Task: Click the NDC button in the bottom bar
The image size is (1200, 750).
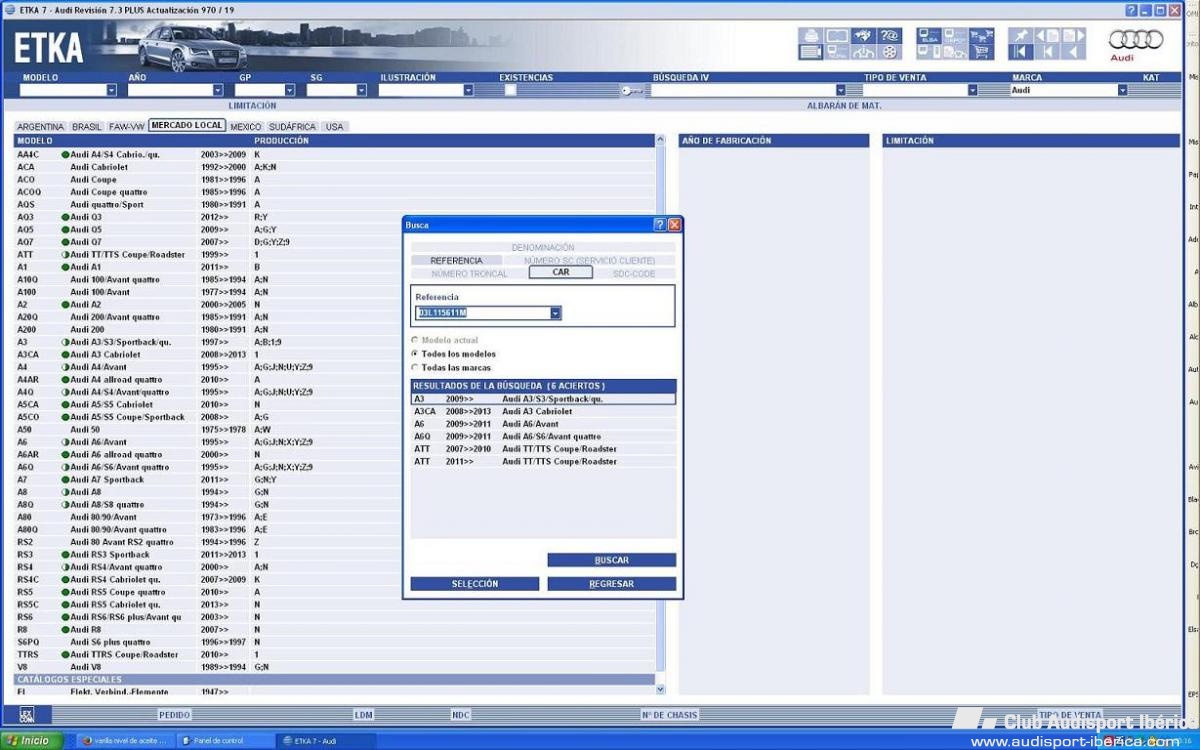Action: [x=461, y=715]
